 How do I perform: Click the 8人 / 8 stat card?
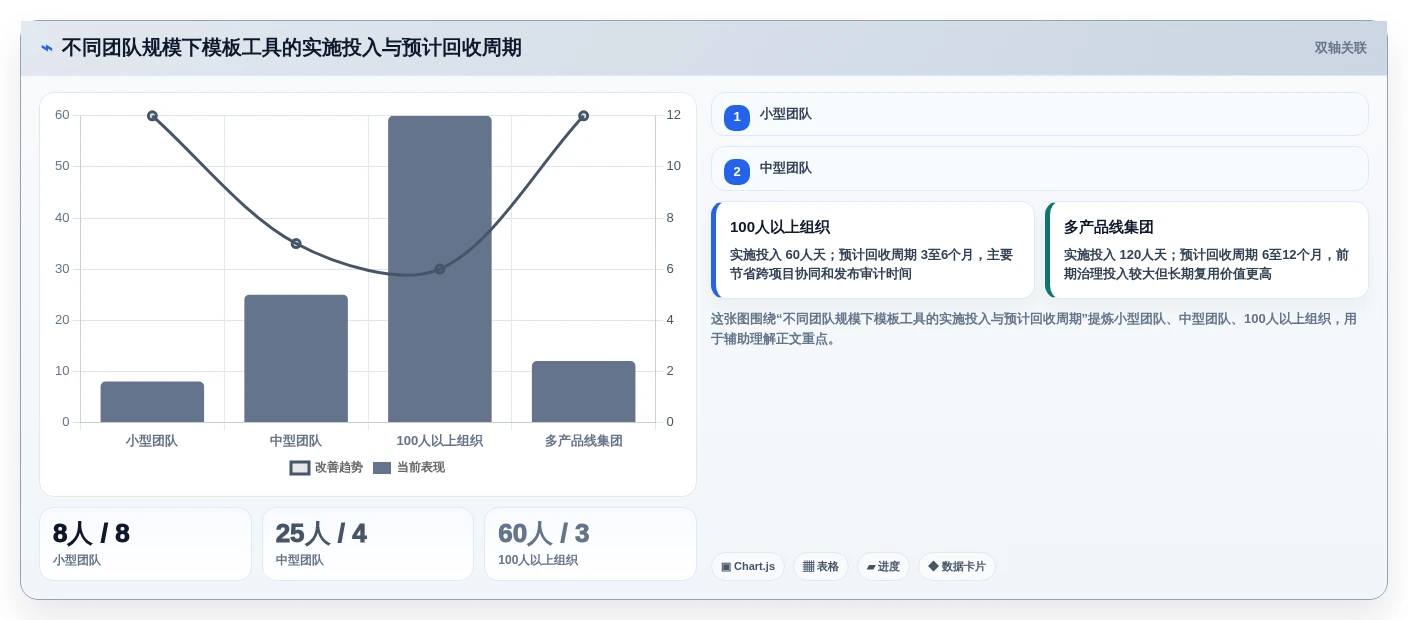145,544
